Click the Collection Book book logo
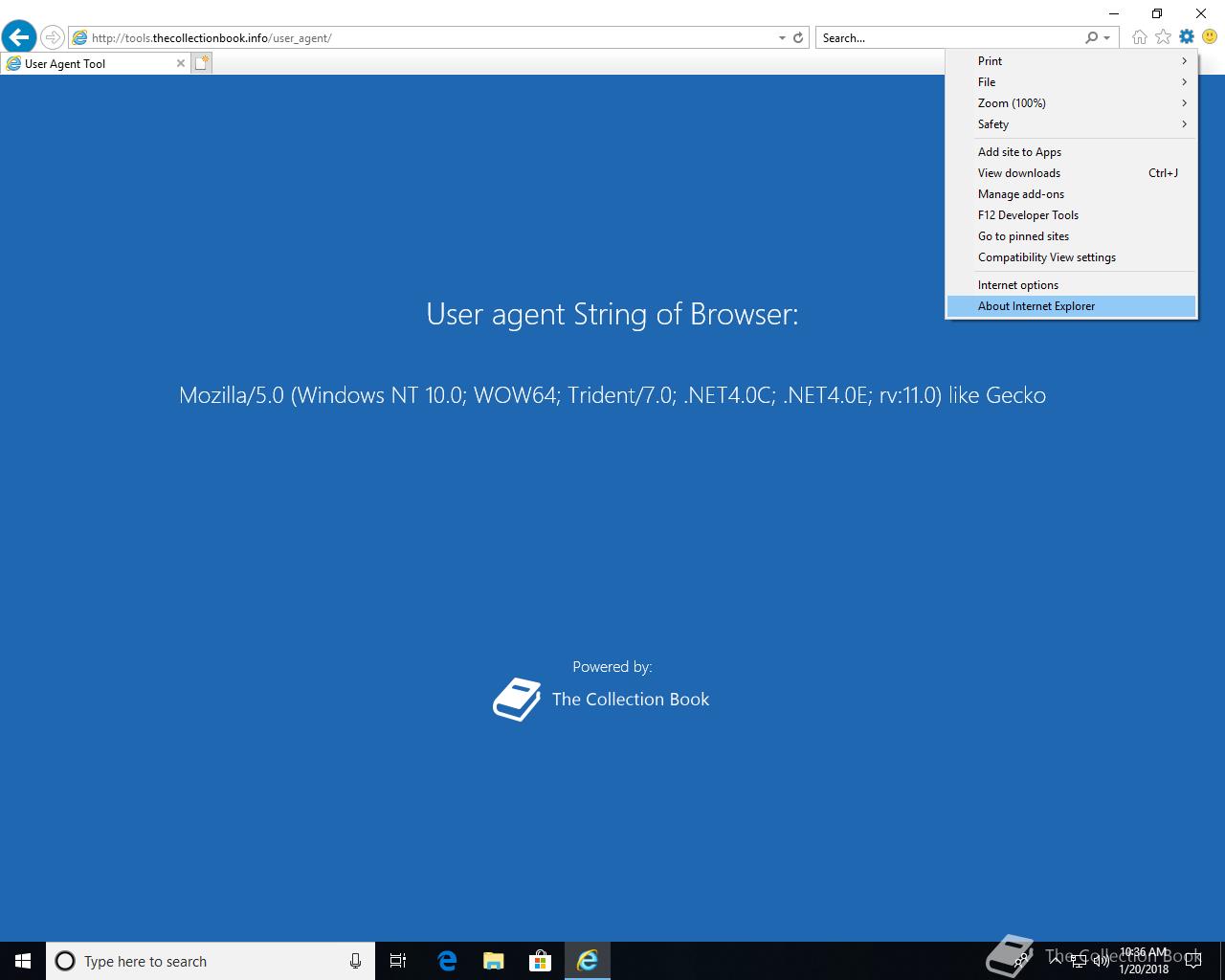Viewport: 1225px width, 980px height. (x=517, y=700)
